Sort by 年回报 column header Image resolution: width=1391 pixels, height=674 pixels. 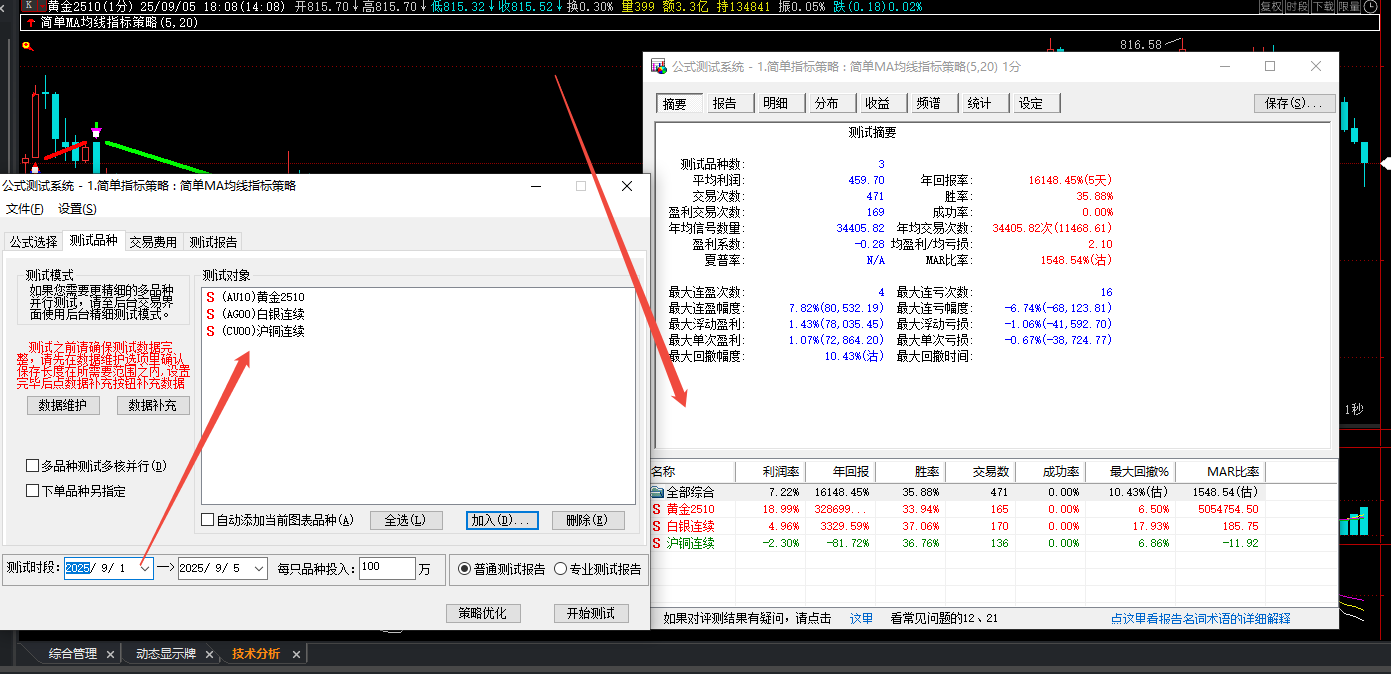840,472
